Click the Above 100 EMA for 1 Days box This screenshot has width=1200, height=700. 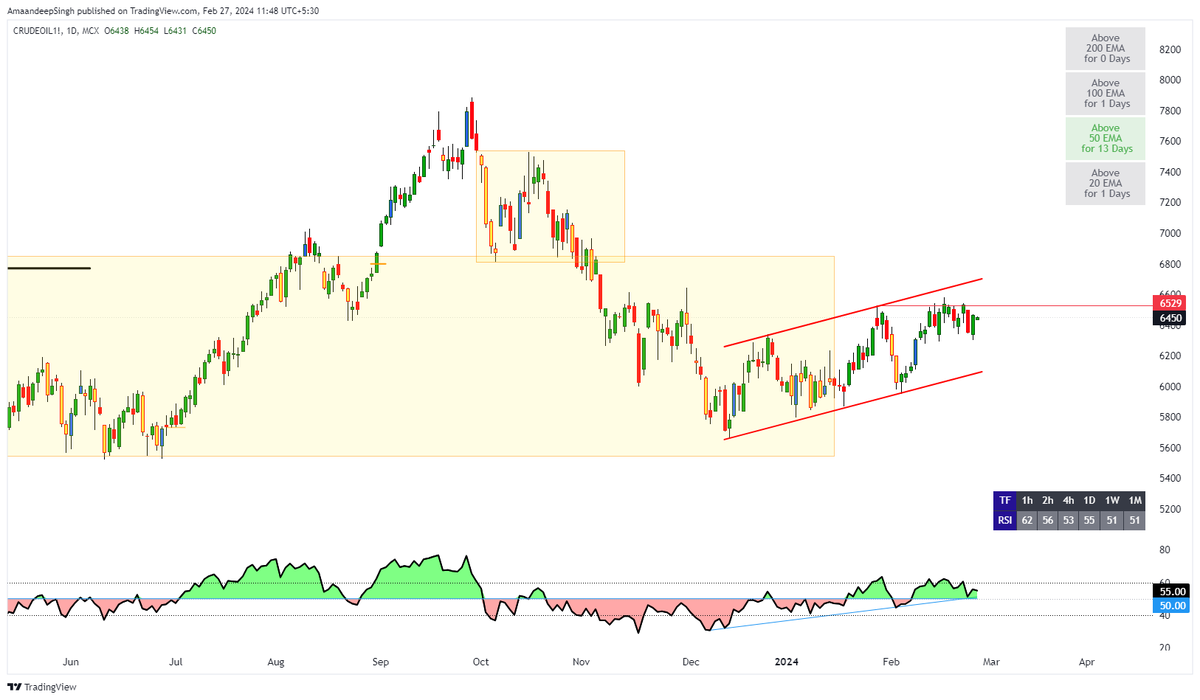pyautogui.click(x=1105, y=94)
